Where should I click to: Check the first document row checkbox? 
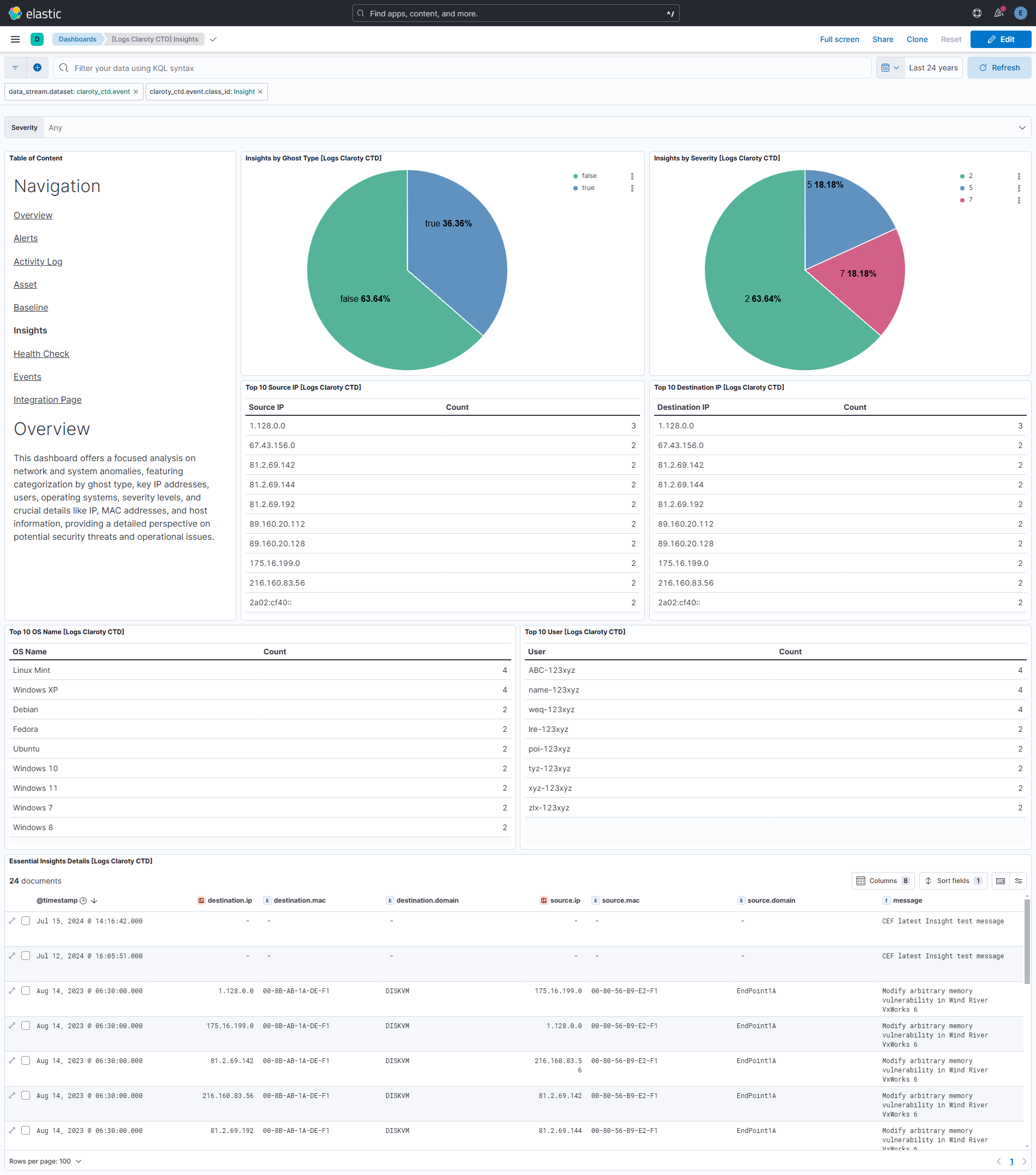[x=26, y=921]
